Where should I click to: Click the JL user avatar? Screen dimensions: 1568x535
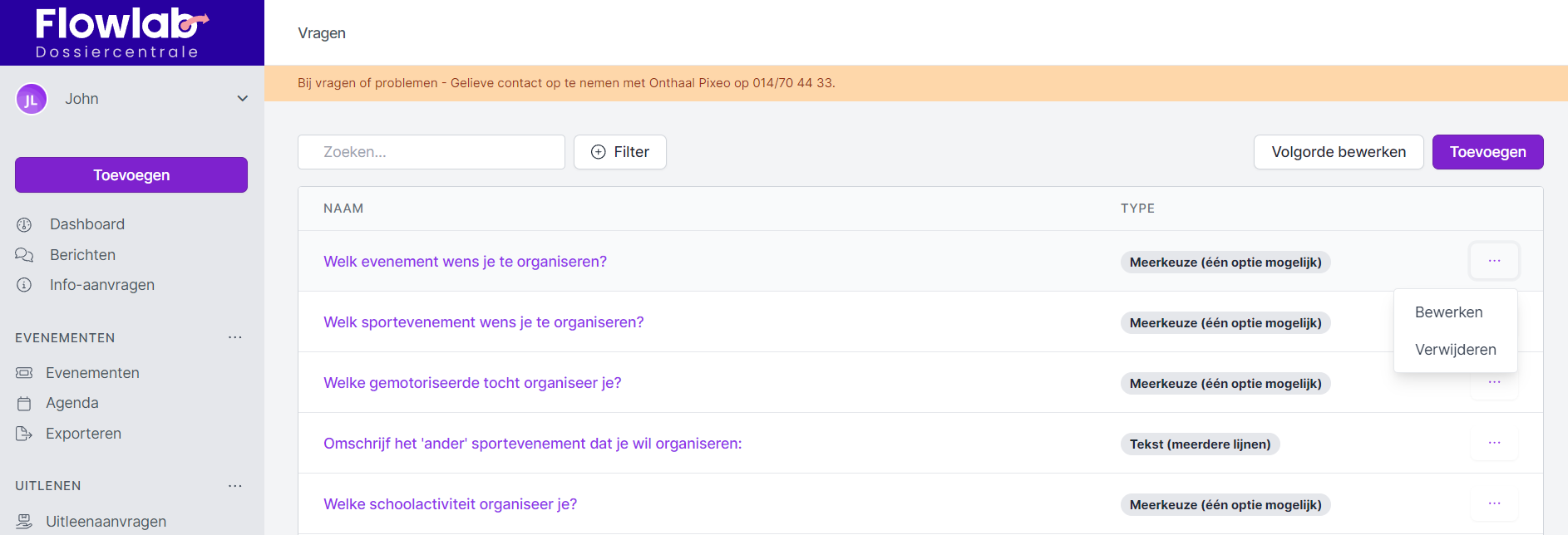(32, 100)
